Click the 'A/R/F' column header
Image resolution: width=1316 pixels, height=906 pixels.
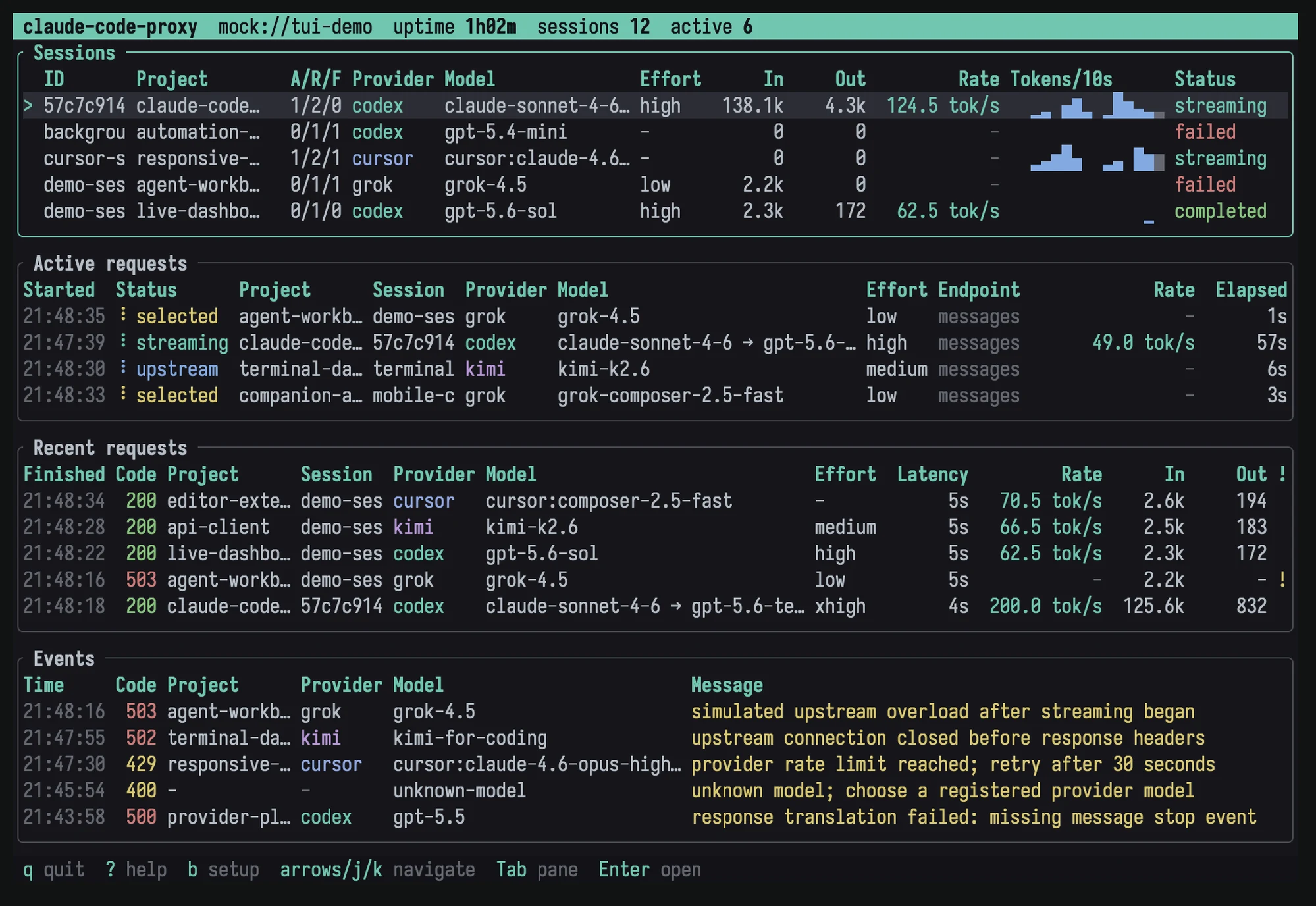(316, 80)
